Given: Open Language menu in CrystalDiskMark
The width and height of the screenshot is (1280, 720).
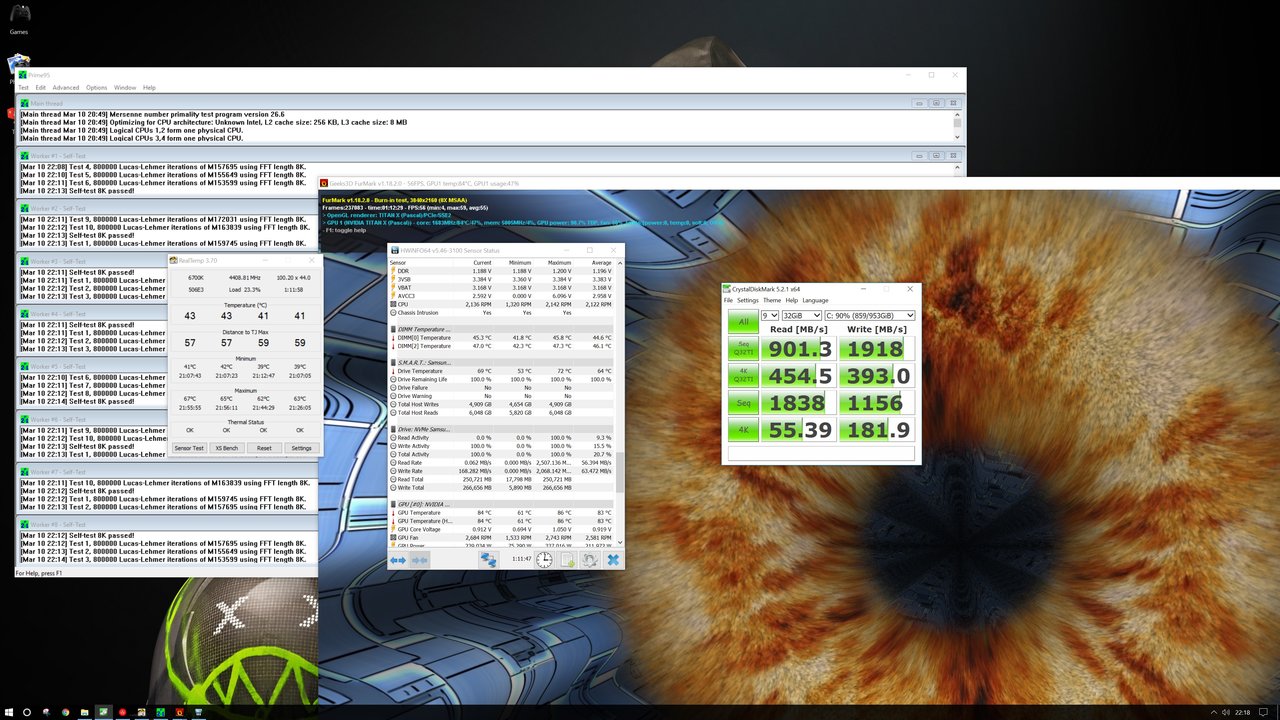Looking at the screenshot, I should pyautogui.click(x=815, y=300).
